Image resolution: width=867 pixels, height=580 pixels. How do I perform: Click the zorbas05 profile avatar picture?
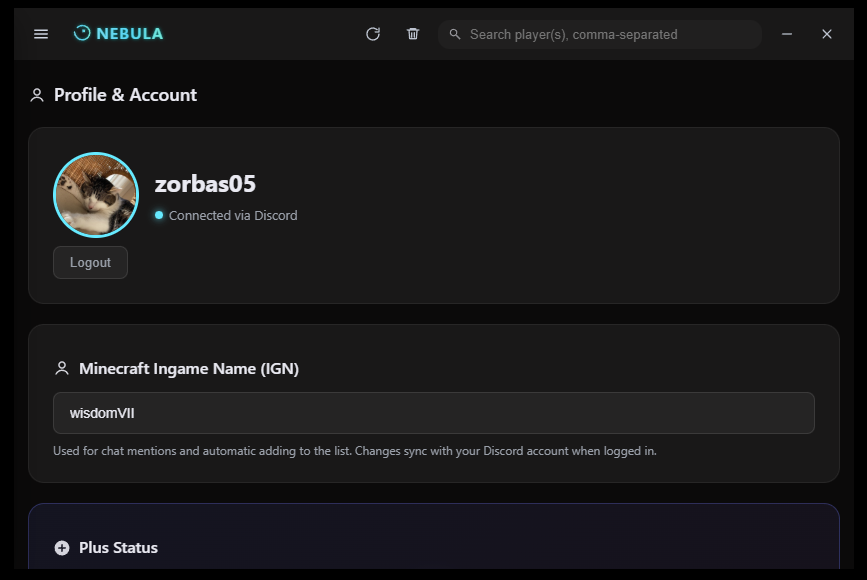96,194
